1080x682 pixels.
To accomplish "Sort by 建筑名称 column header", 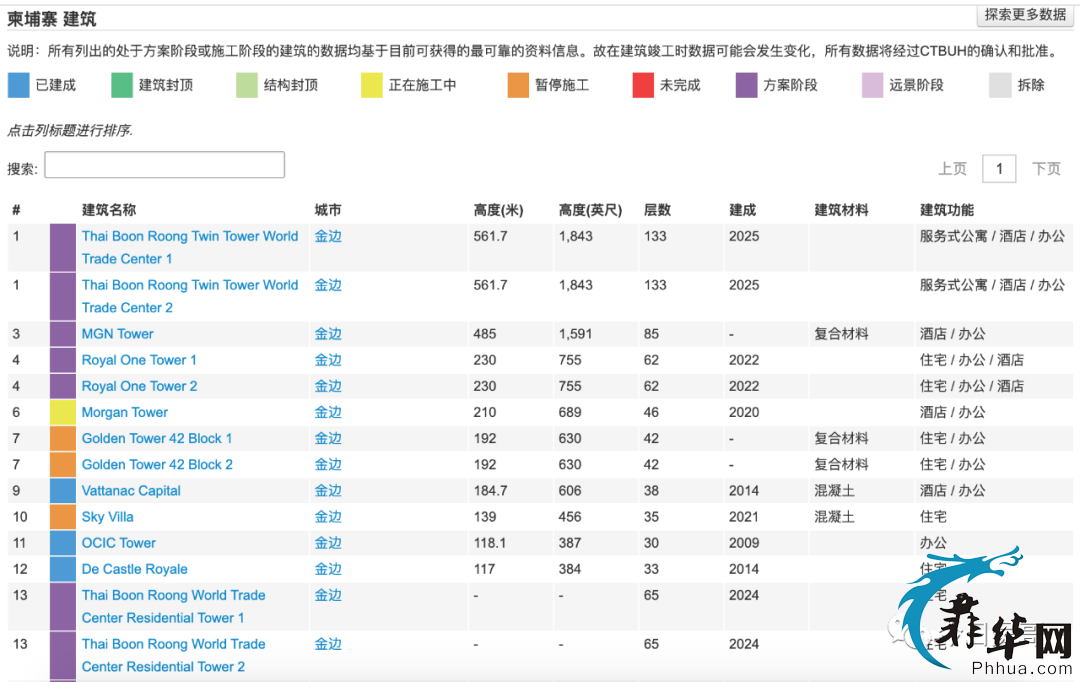I will point(109,210).
